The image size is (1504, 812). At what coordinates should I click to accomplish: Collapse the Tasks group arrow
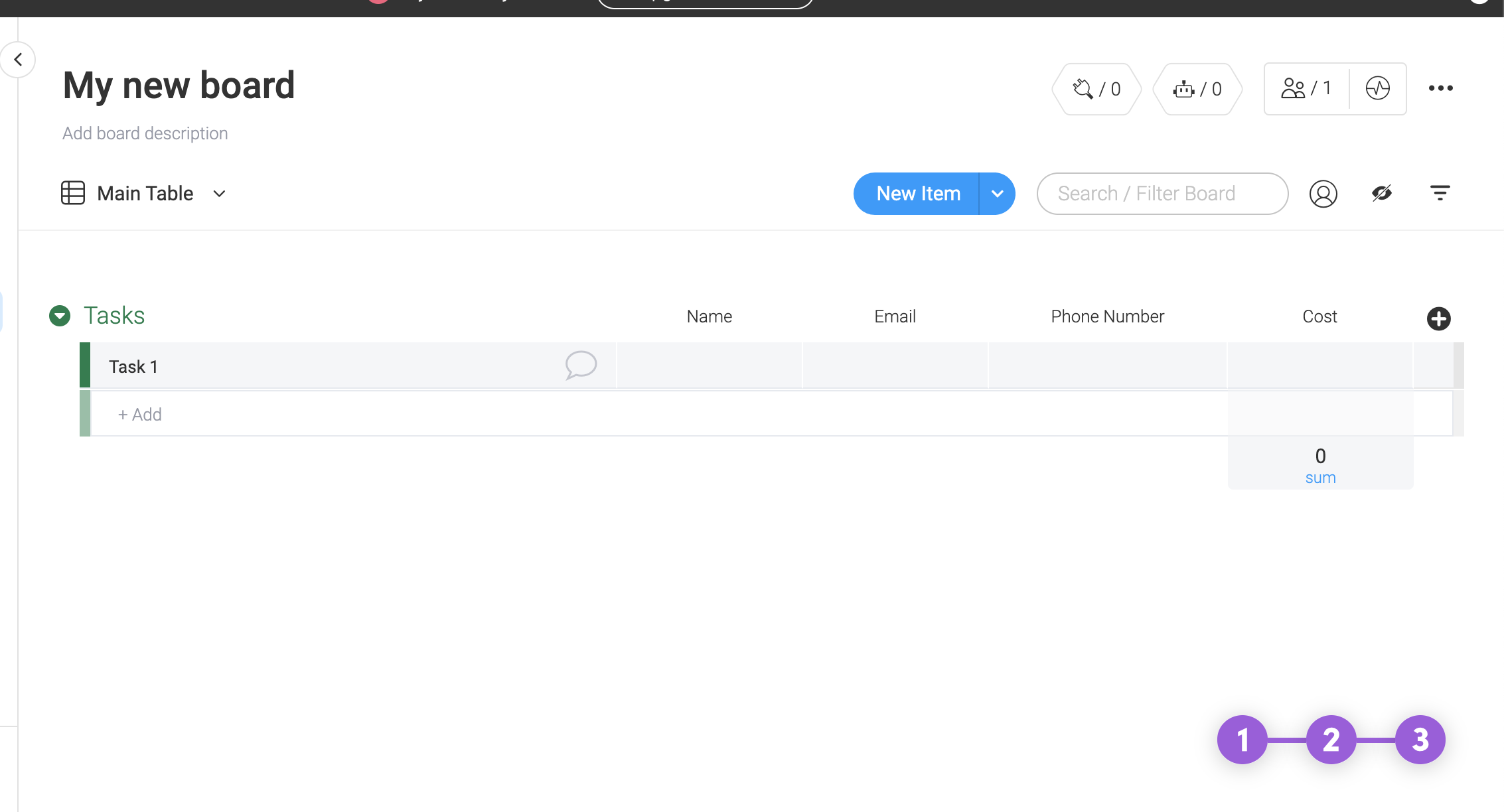pyautogui.click(x=60, y=316)
